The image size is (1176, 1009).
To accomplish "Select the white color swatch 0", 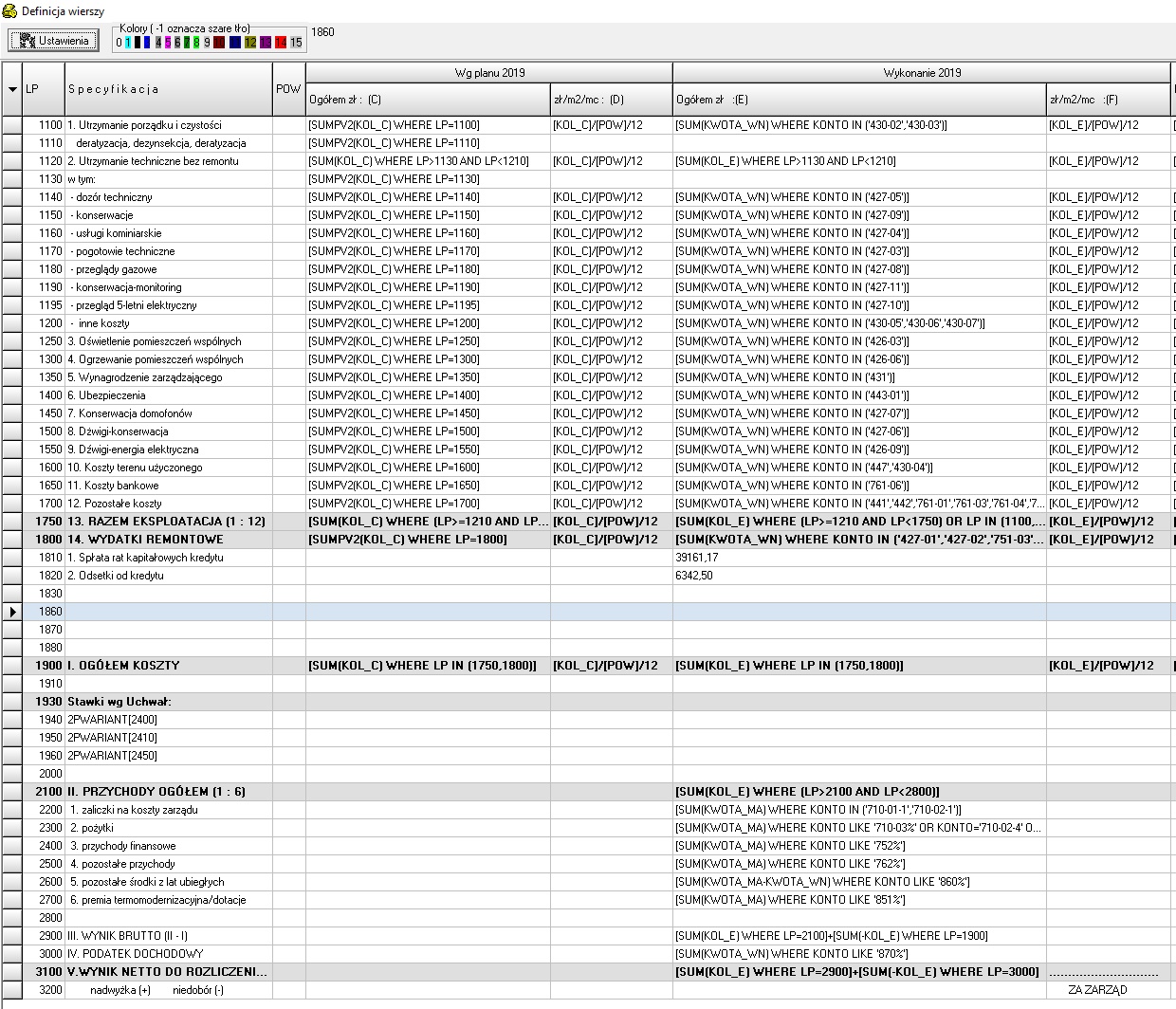I will 119,43.
